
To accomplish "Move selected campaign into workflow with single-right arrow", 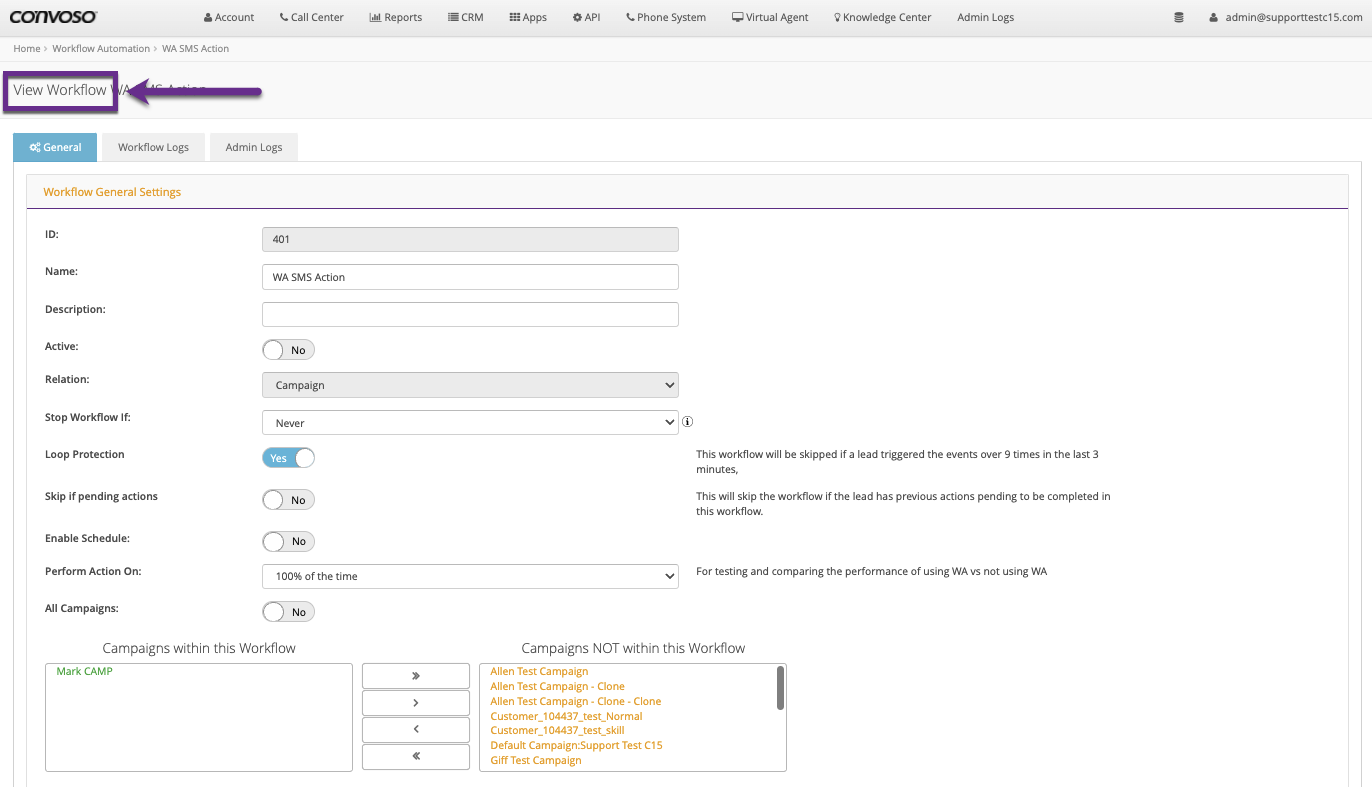I will 416,703.
